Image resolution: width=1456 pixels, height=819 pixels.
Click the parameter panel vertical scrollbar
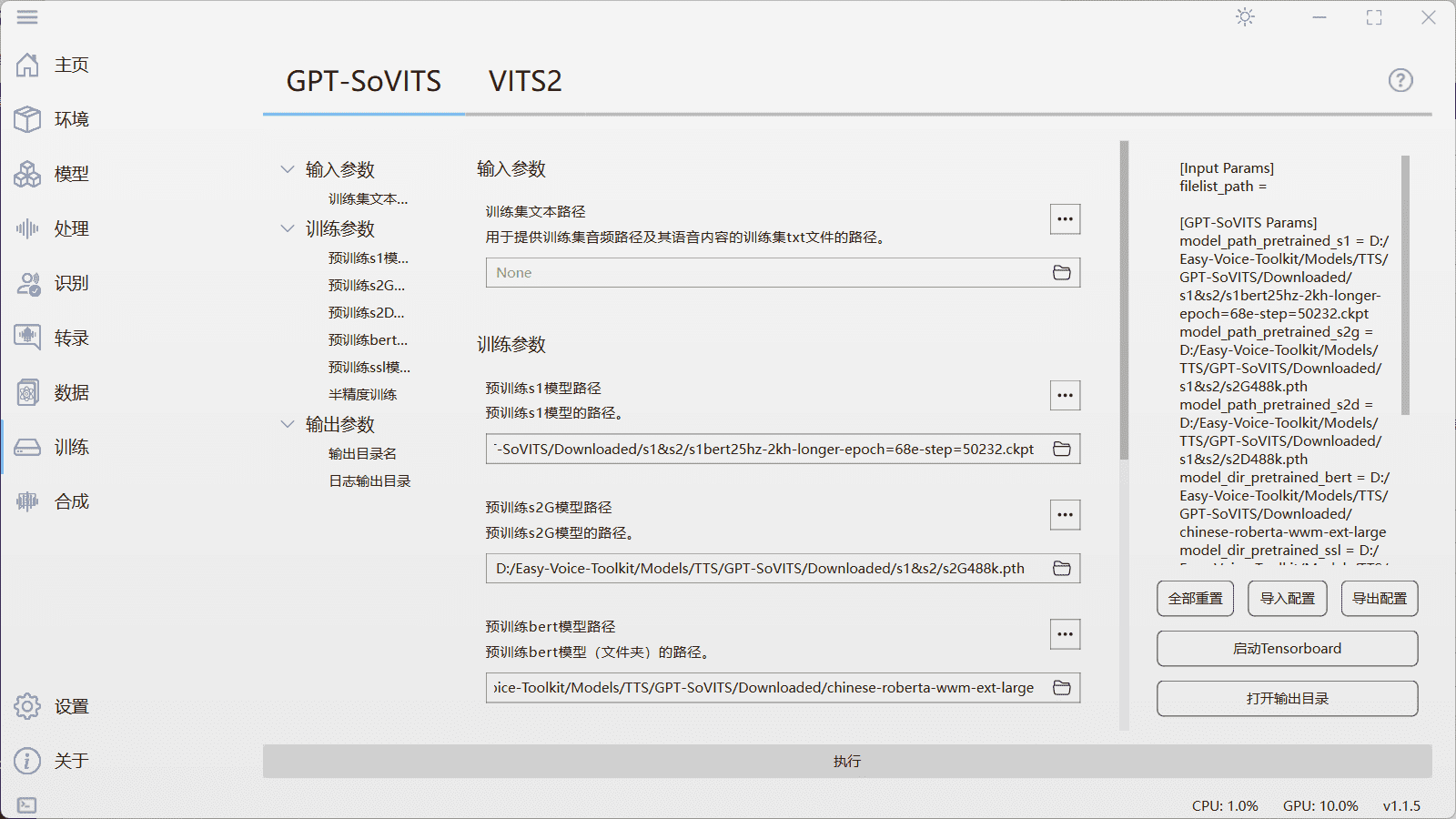[x=1124, y=300]
